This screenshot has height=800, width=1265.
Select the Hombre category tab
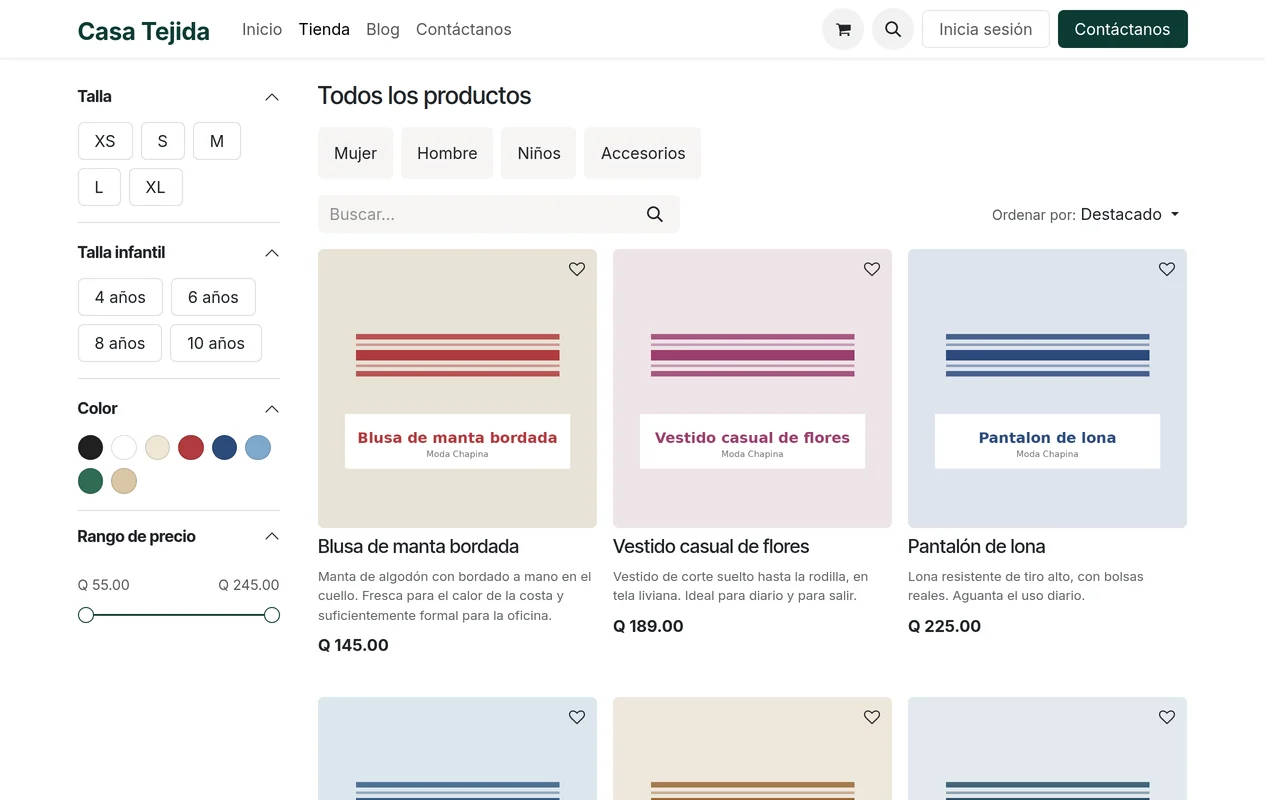[x=447, y=153]
